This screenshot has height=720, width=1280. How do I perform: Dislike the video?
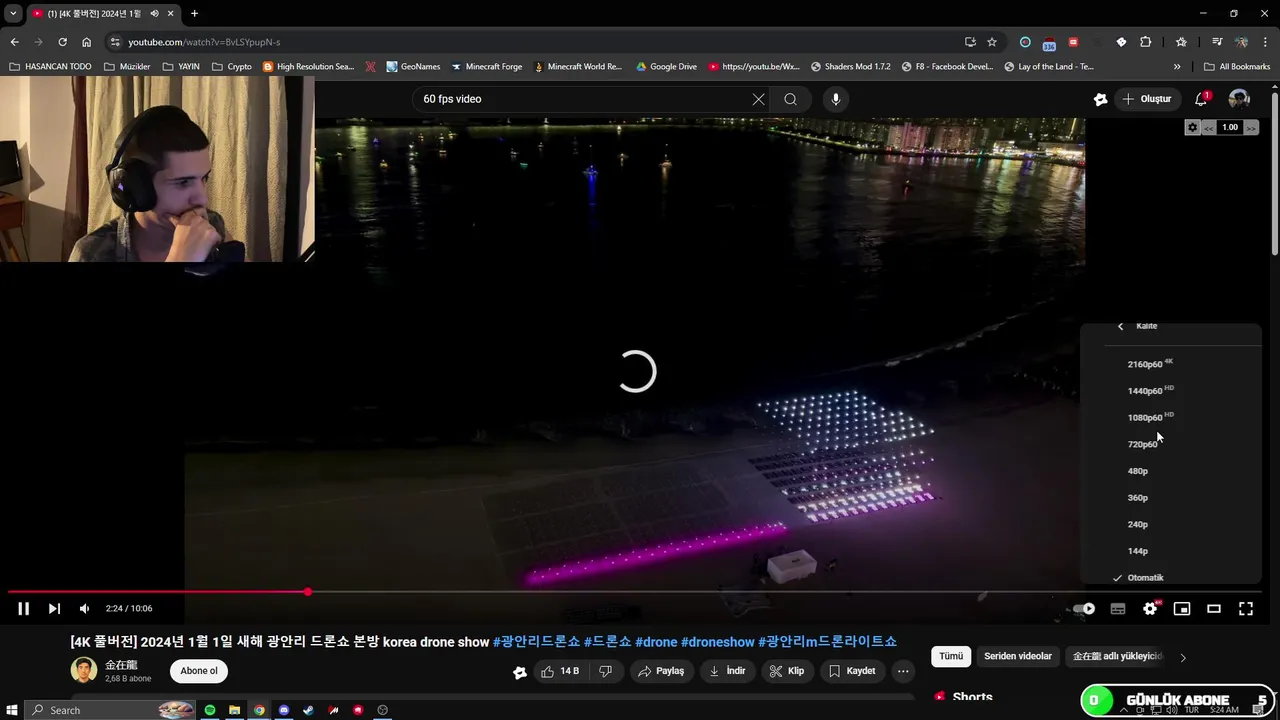click(605, 671)
